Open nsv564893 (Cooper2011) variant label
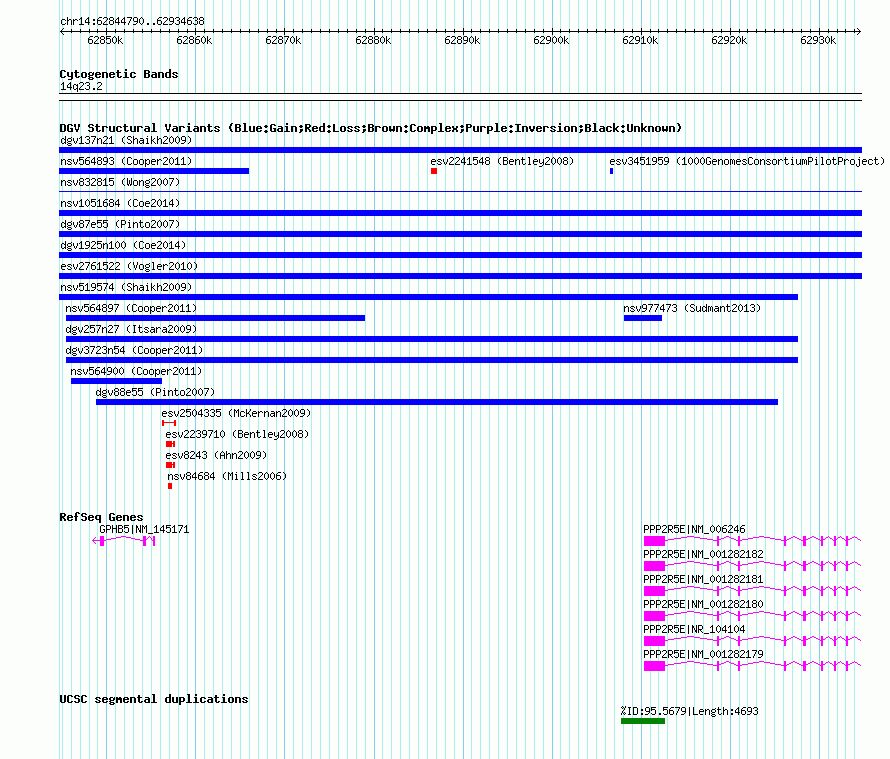The image size is (890, 759). (x=126, y=161)
